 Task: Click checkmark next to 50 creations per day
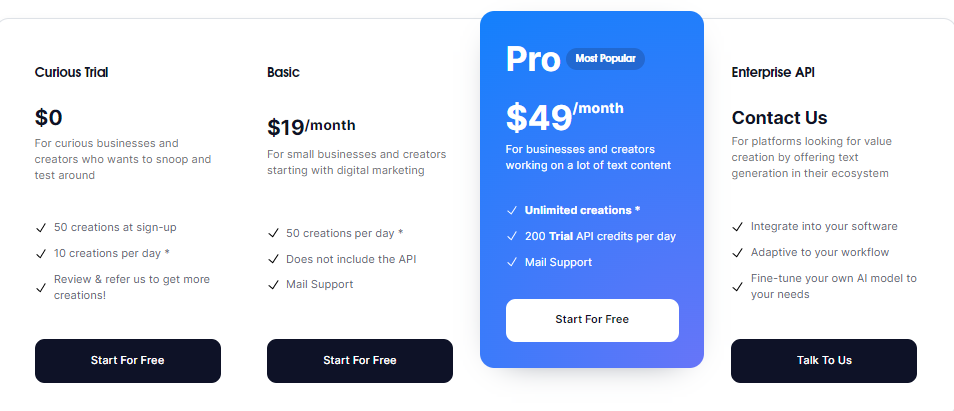point(273,233)
